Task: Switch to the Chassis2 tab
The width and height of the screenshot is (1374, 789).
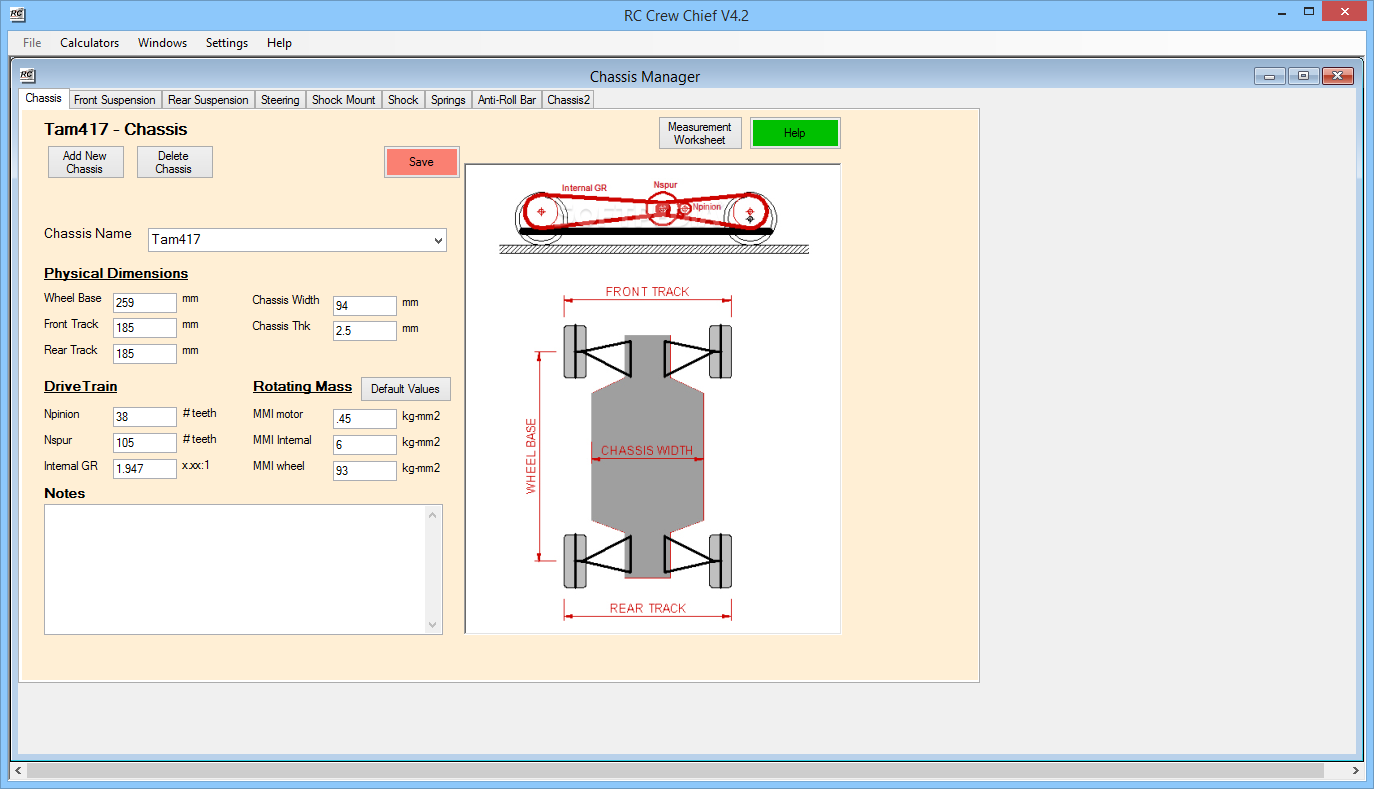Action: click(568, 100)
